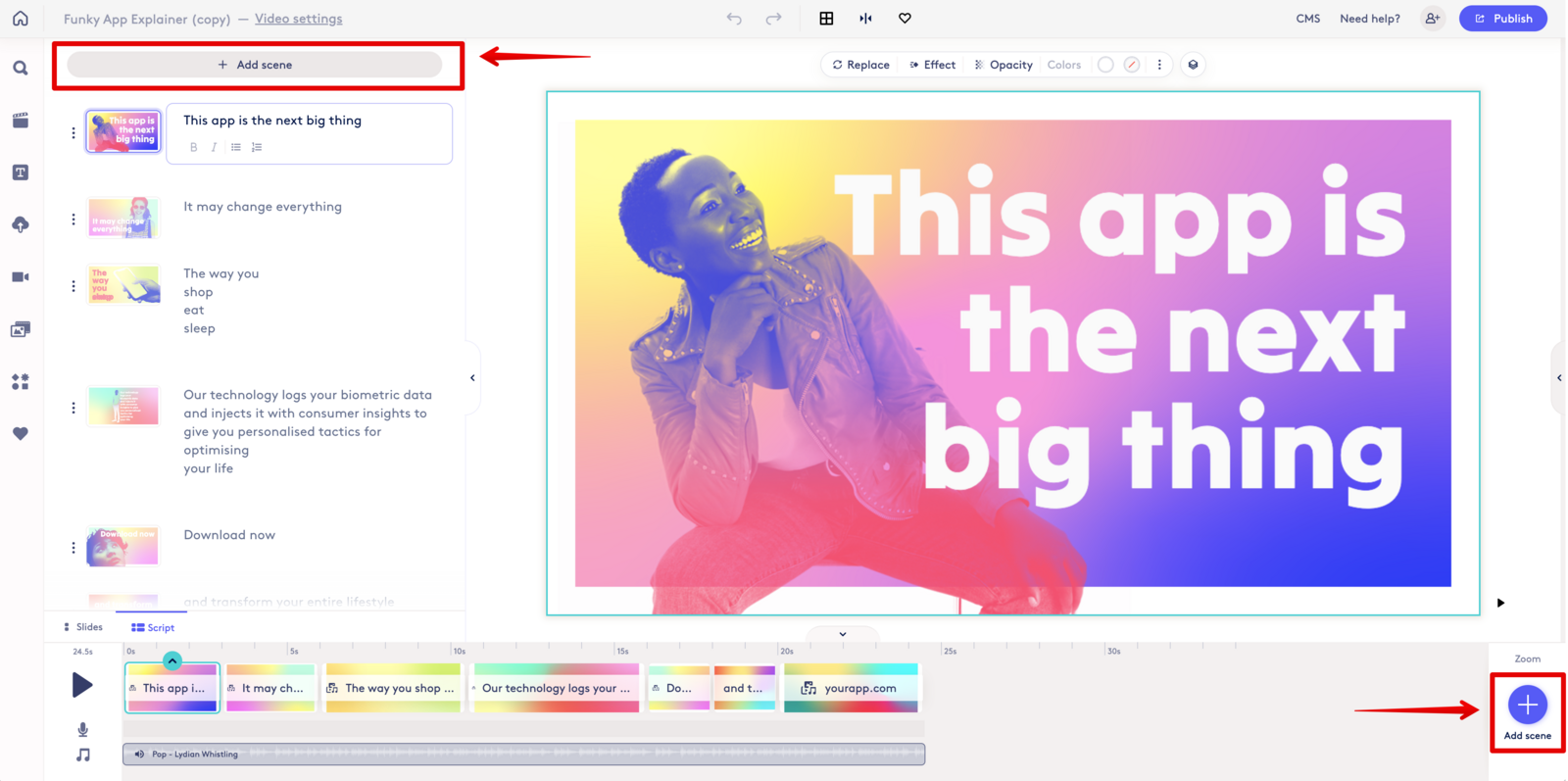Select the "Pop - Lydian Whistling" audio track
The height and width of the screenshot is (781, 1568).
[523, 754]
